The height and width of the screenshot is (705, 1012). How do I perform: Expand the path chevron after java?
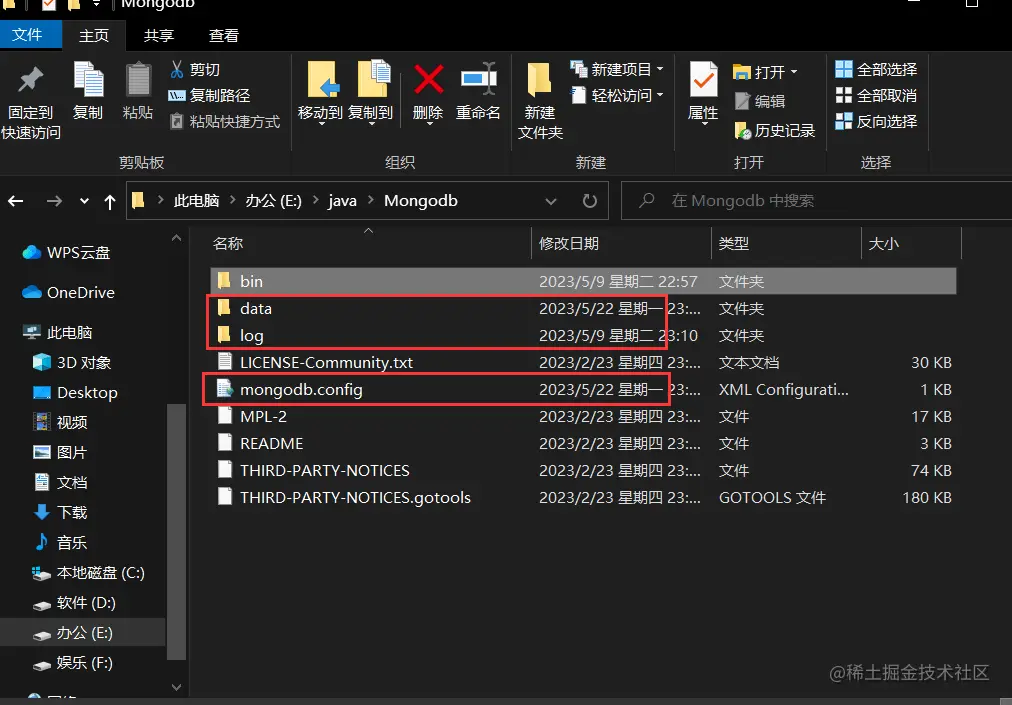[370, 201]
